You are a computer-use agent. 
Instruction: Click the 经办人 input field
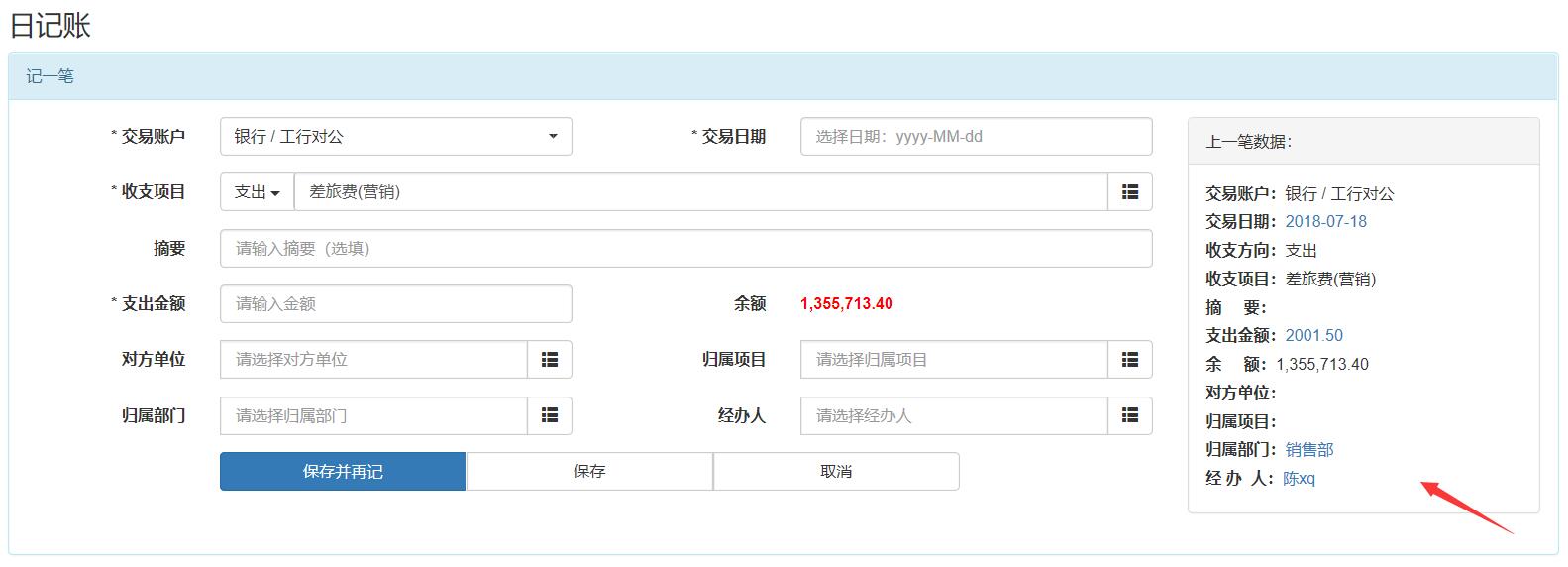click(953, 416)
